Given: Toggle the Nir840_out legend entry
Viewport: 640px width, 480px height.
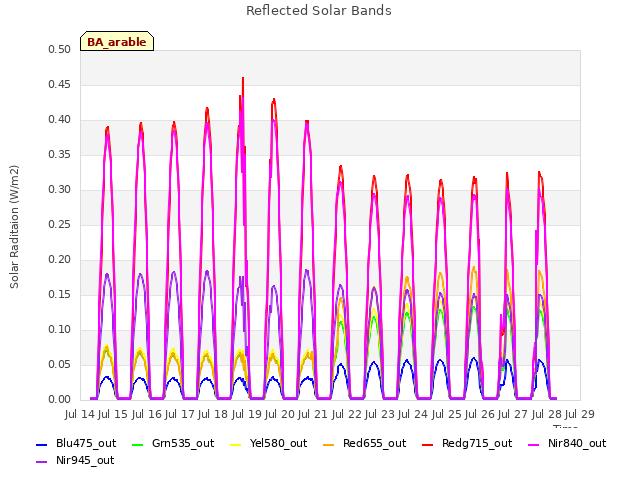Looking at the screenshot, I should (567, 444).
